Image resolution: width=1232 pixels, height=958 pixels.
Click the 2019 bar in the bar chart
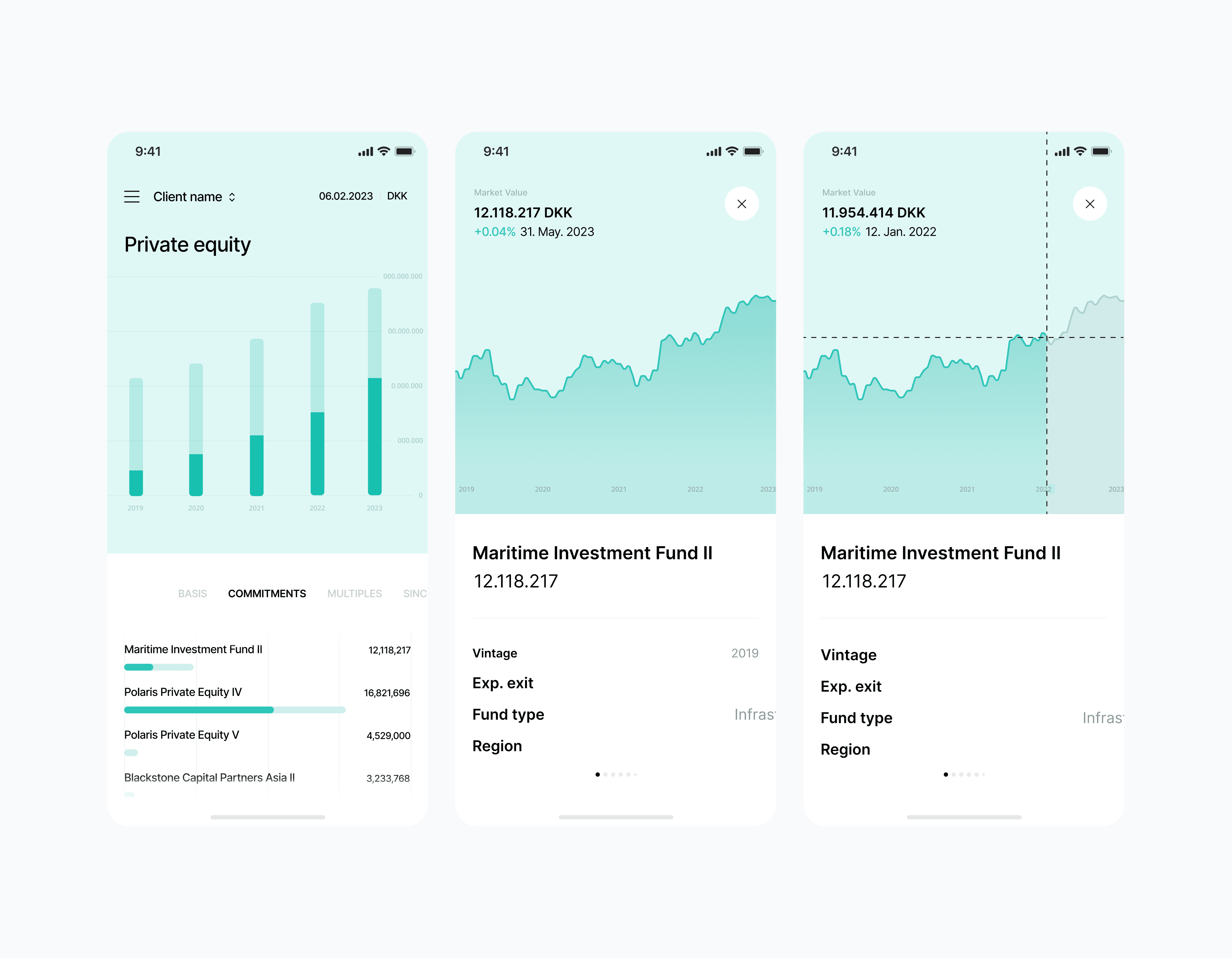[x=136, y=437]
